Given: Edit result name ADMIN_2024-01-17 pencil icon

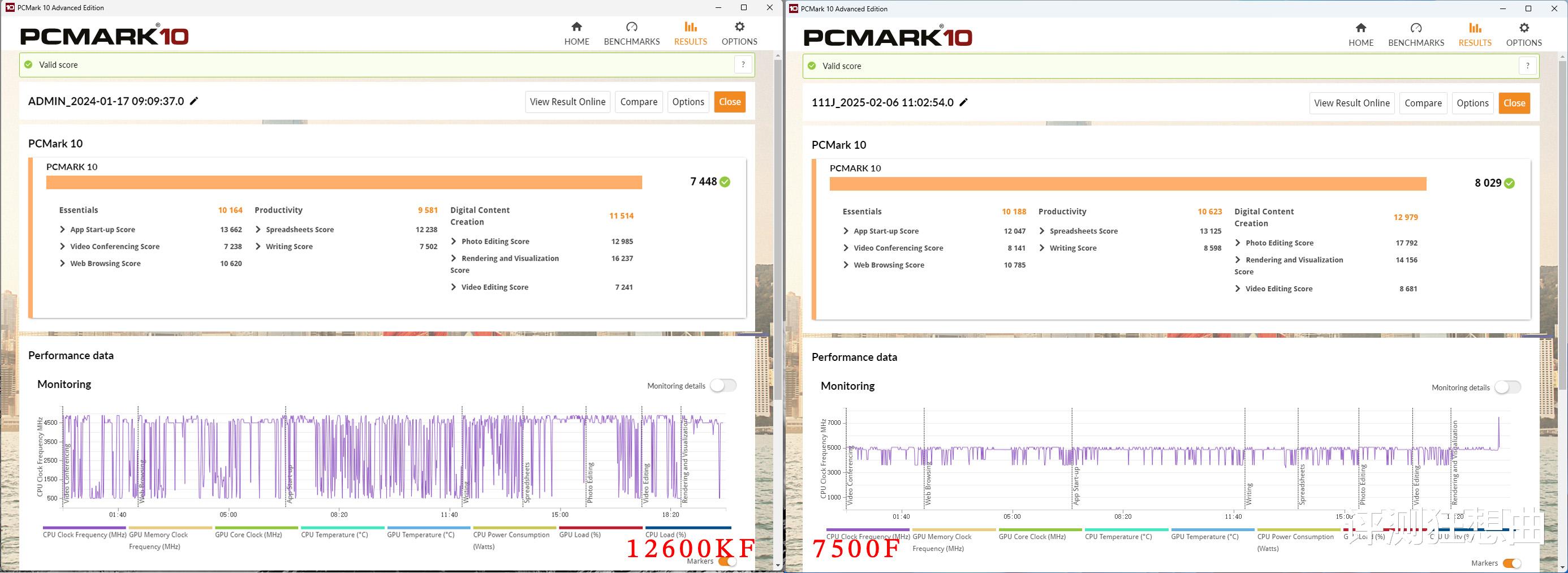Looking at the screenshot, I should 194,101.
